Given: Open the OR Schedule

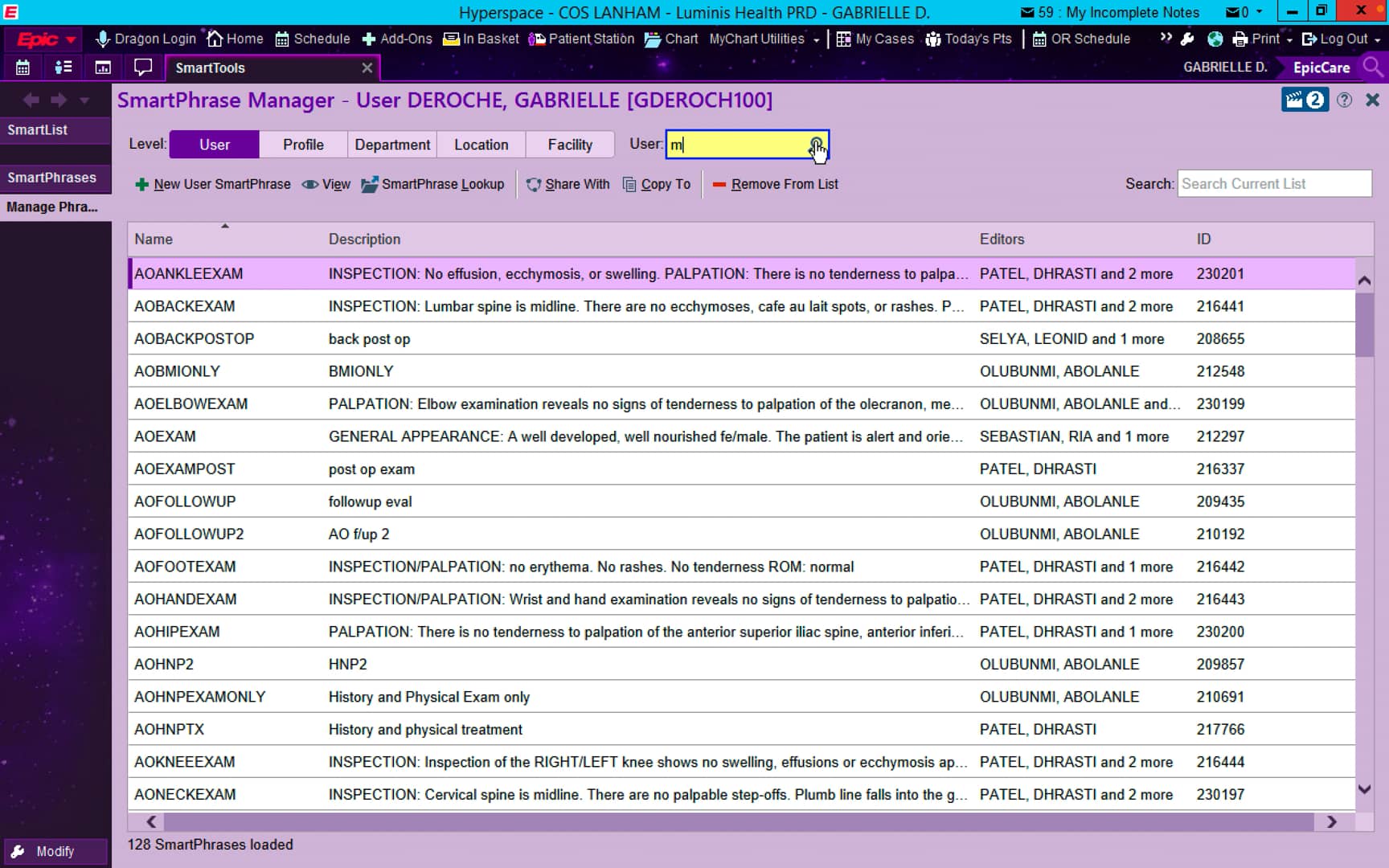Looking at the screenshot, I should coord(1081,39).
